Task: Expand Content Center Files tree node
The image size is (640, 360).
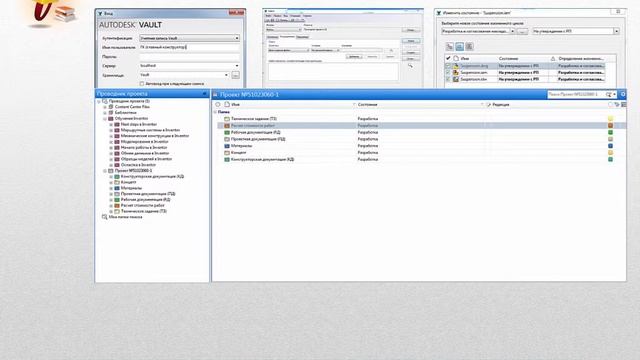Action: pos(105,107)
